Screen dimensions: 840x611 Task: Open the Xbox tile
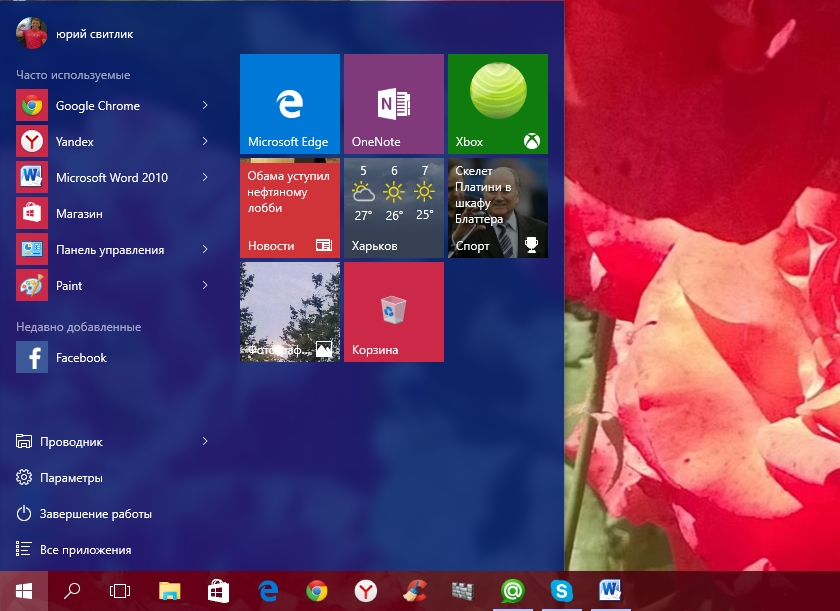tap(497, 103)
